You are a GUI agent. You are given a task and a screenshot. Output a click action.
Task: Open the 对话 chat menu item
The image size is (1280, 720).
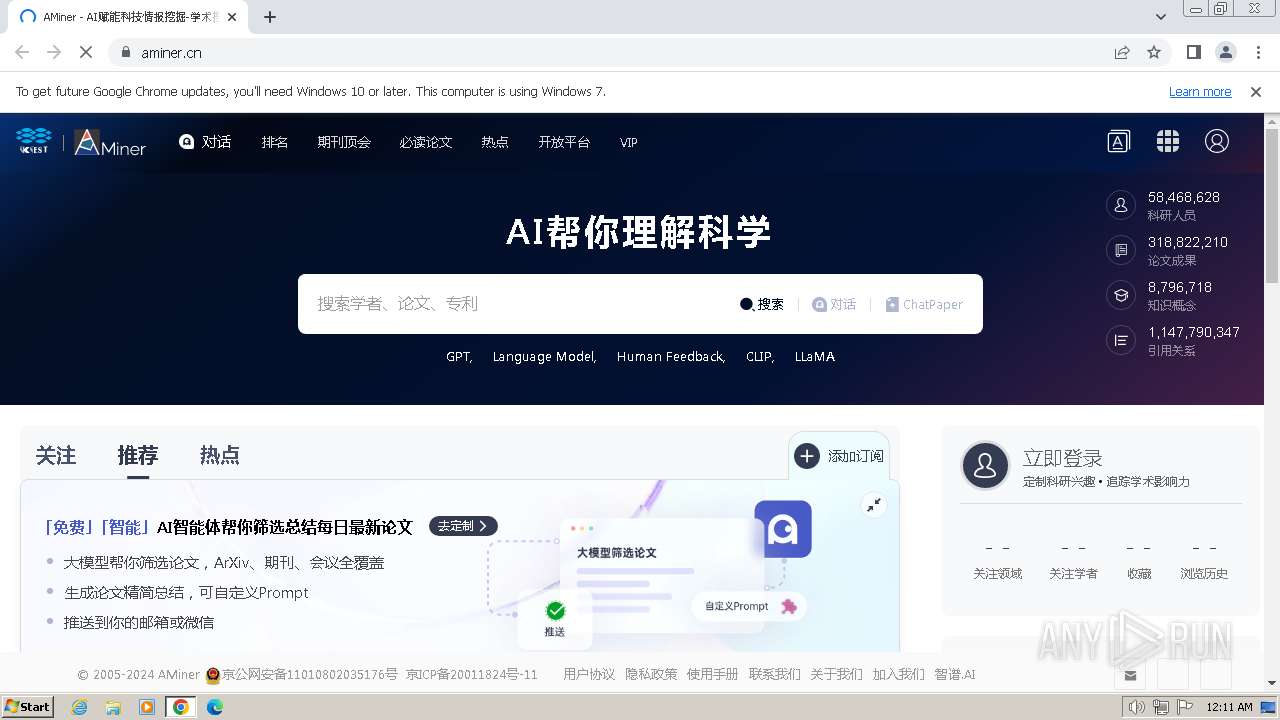tap(205, 142)
